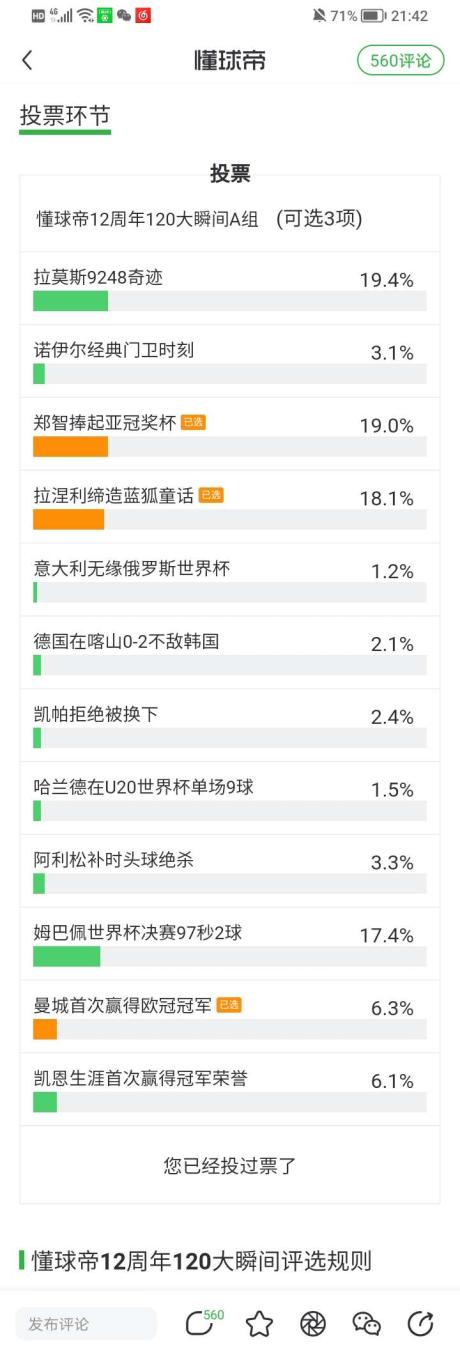460x1357 pixels.
Task: Tap the 您已经投过票了 button
Action: tap(230, 1165)
